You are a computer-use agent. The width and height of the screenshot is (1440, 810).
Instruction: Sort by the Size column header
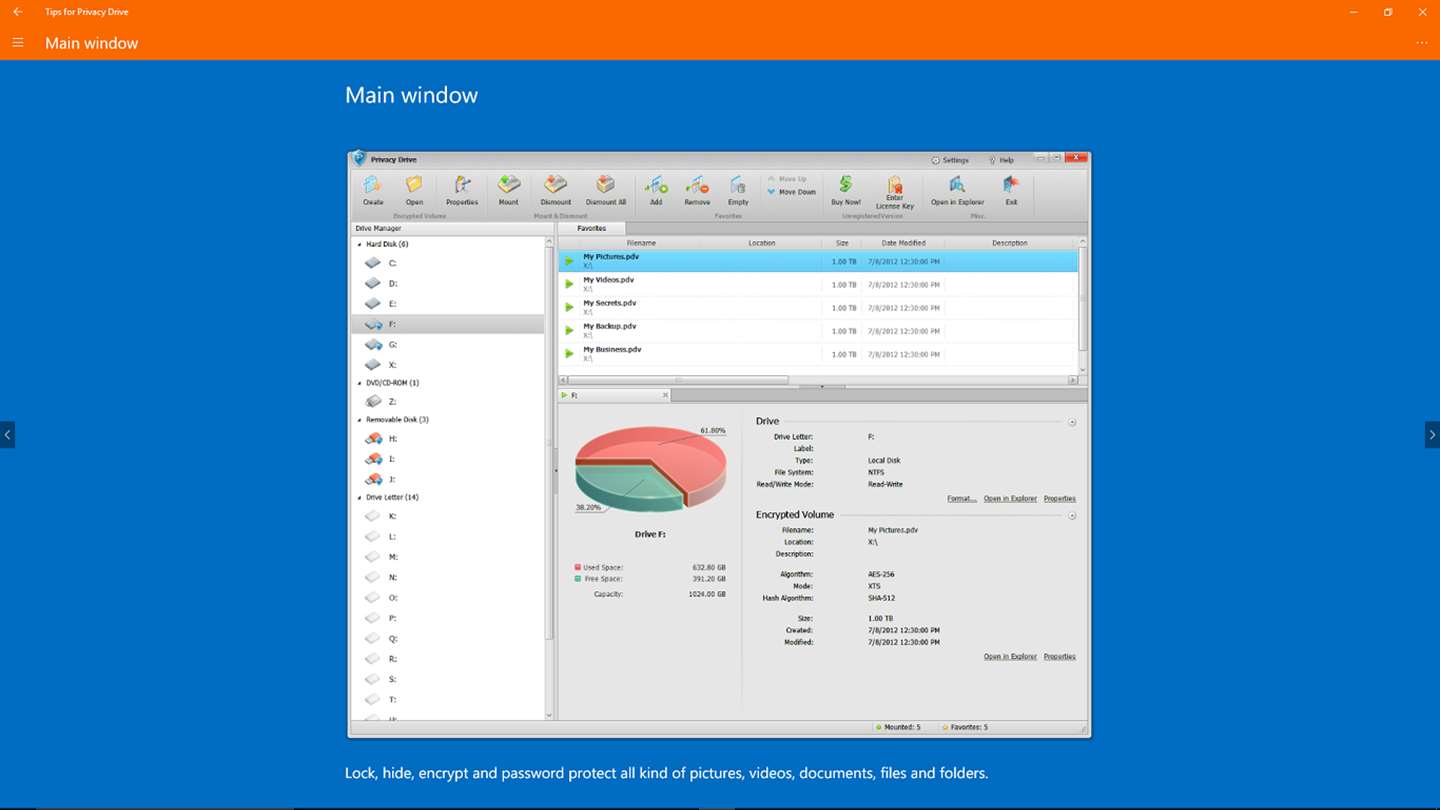842,243
